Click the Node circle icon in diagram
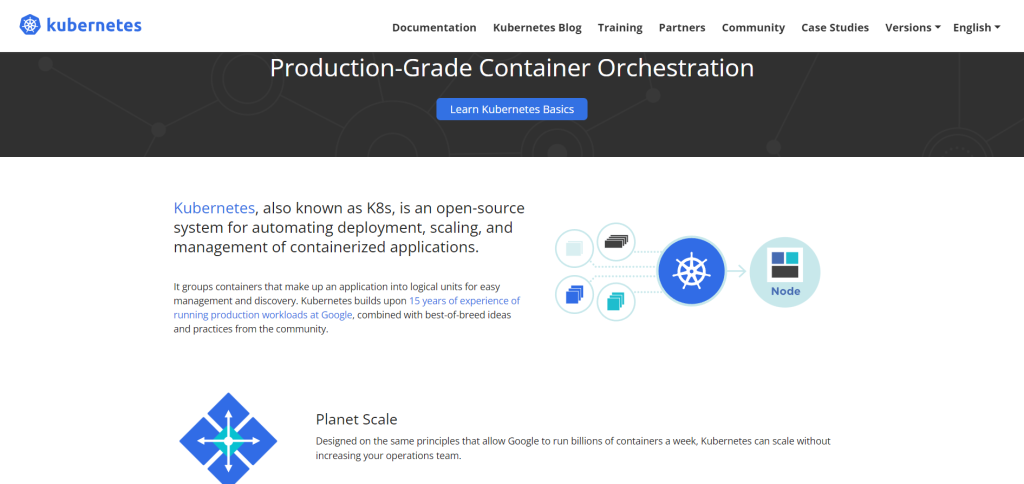Viewport: 1024px width, 484px height. pos(785,272)
